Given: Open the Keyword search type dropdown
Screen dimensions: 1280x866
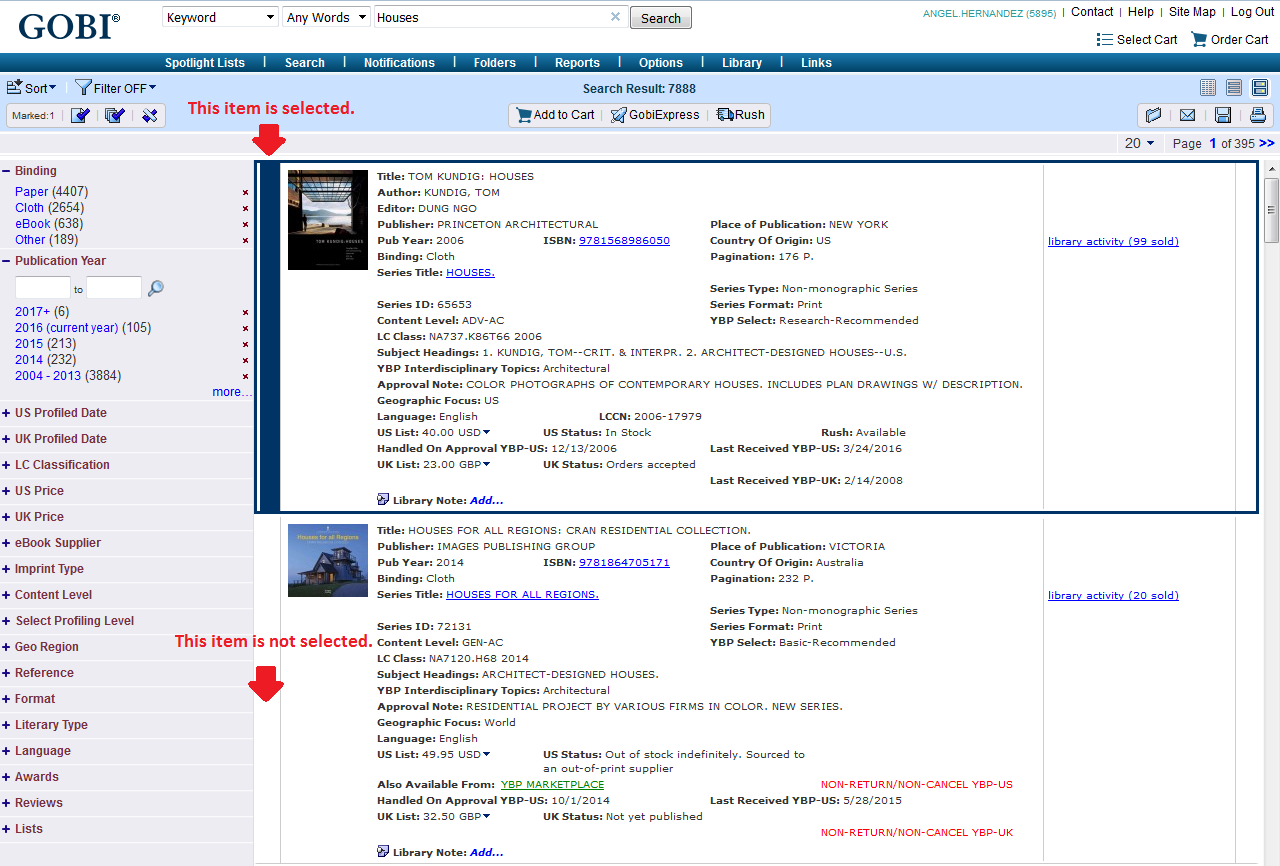Looking at the screenshot, I should click(220, 17).
